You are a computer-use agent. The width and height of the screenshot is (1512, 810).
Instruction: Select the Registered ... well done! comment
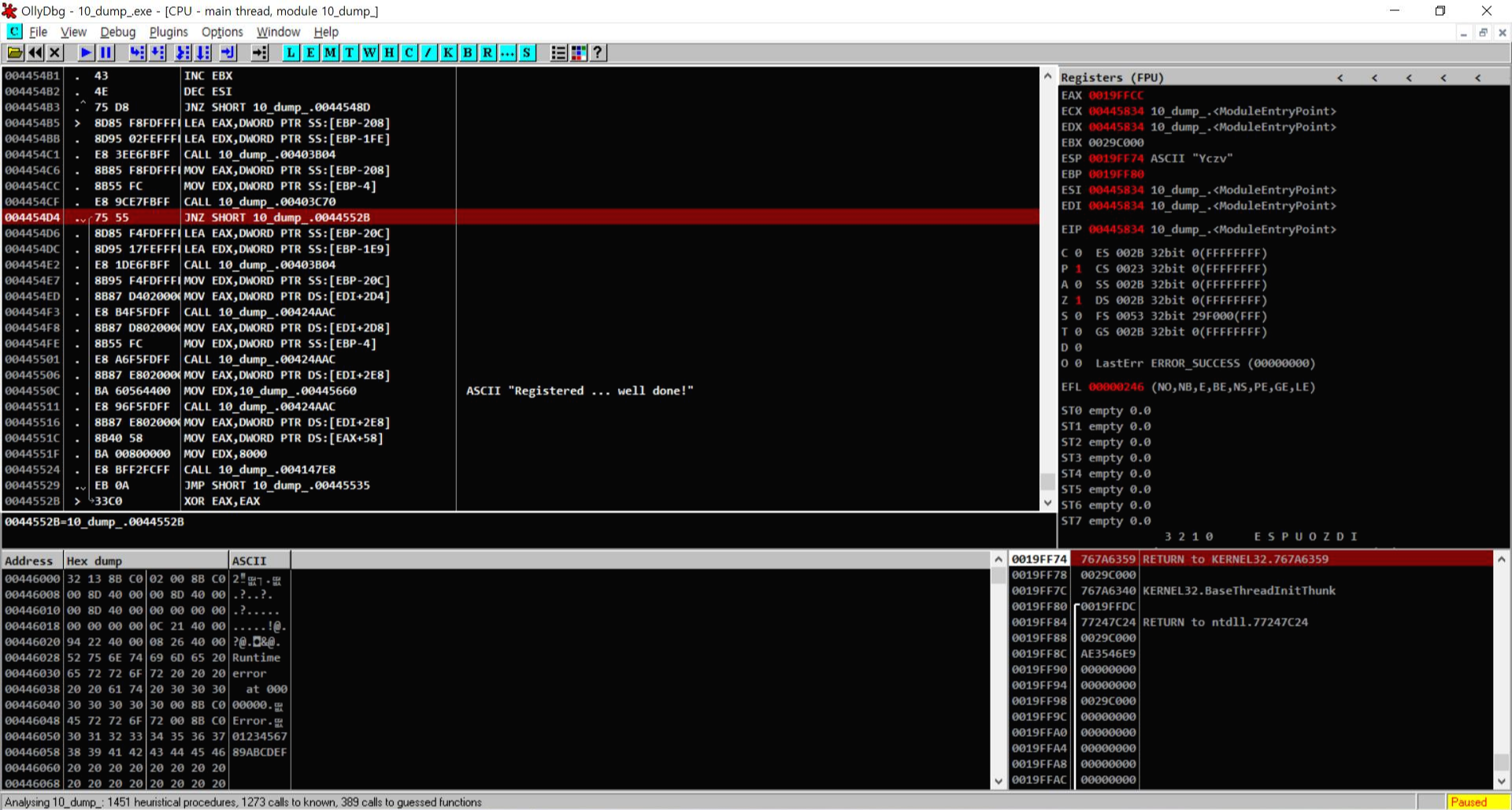point(580,391)
